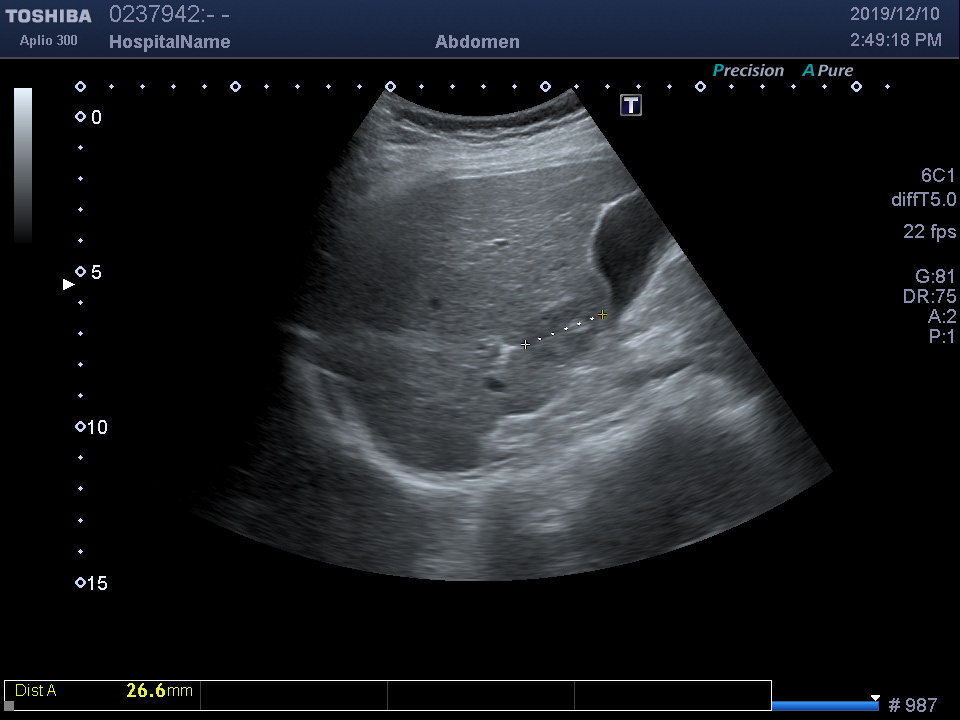Image resolution: width=960 pixels, height=720 pixels.
Task: Click the HospitalName header field
Action: (169, 42)
